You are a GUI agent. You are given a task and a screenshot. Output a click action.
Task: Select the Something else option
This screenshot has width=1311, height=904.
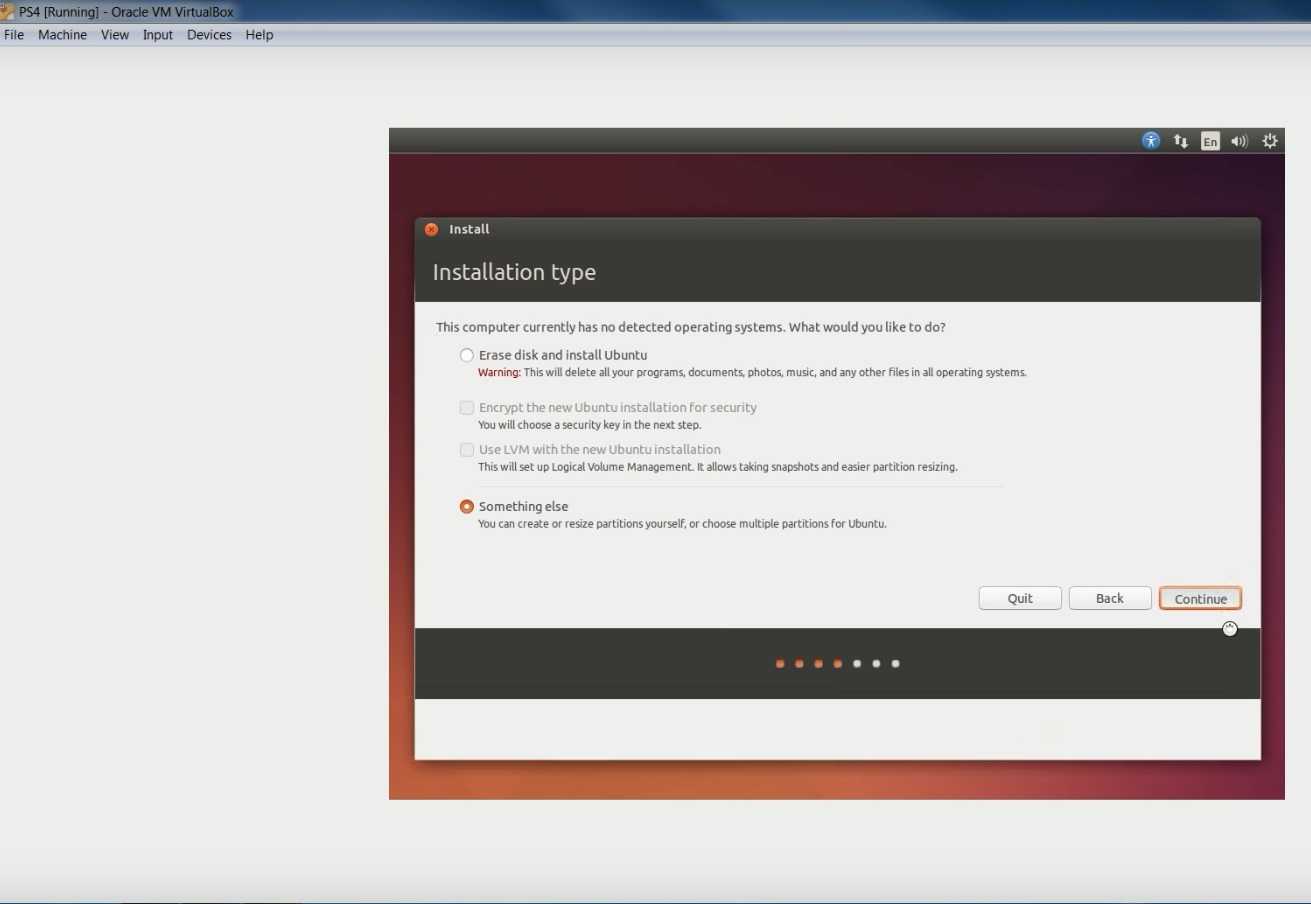514,506
